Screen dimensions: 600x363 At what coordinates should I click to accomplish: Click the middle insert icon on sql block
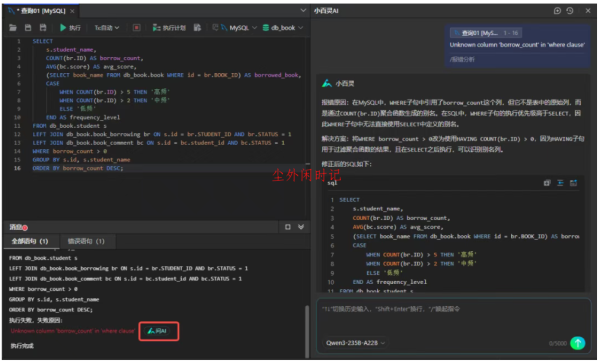point(561,183)
